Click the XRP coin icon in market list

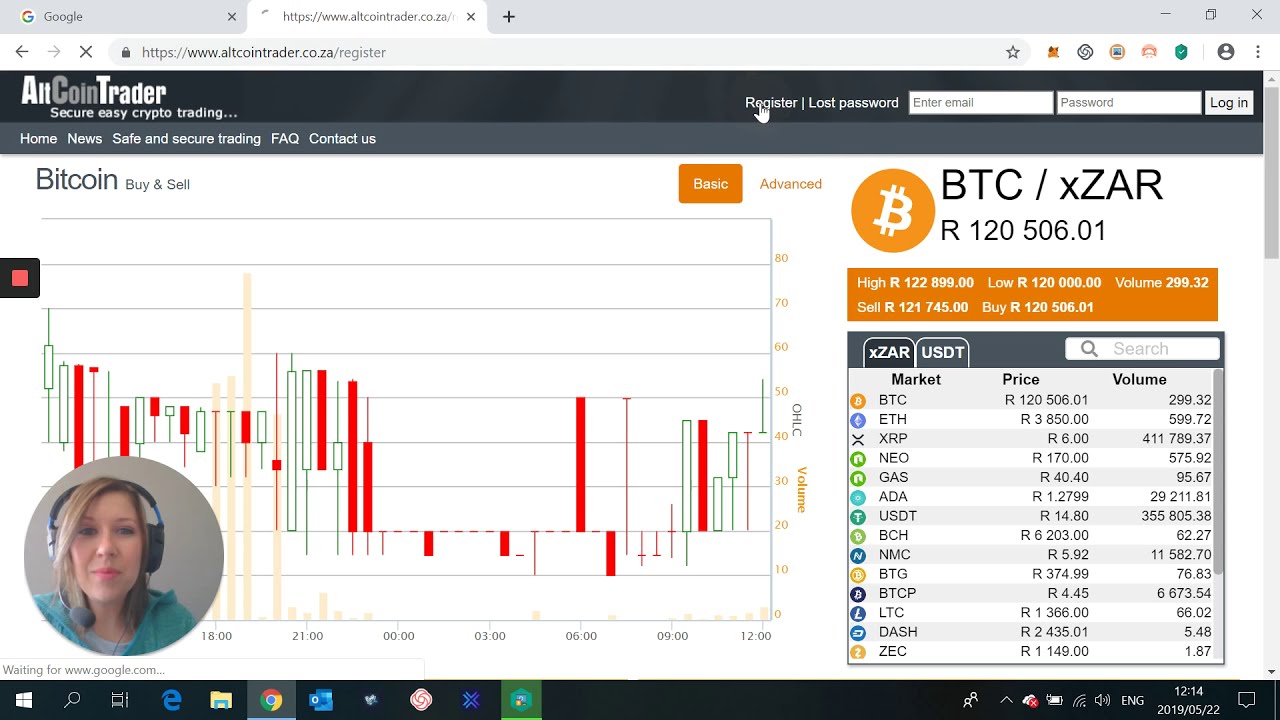click(858, 439)
